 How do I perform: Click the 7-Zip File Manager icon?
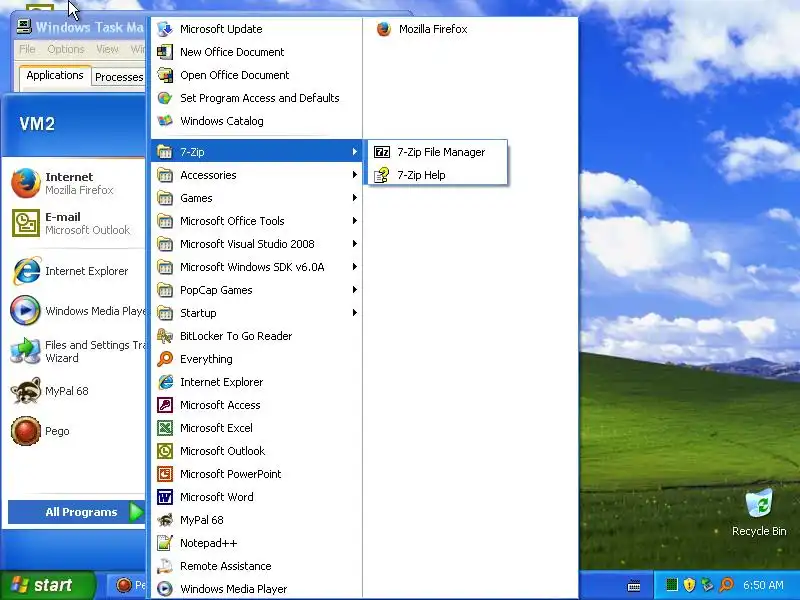(x=382, y=152)
